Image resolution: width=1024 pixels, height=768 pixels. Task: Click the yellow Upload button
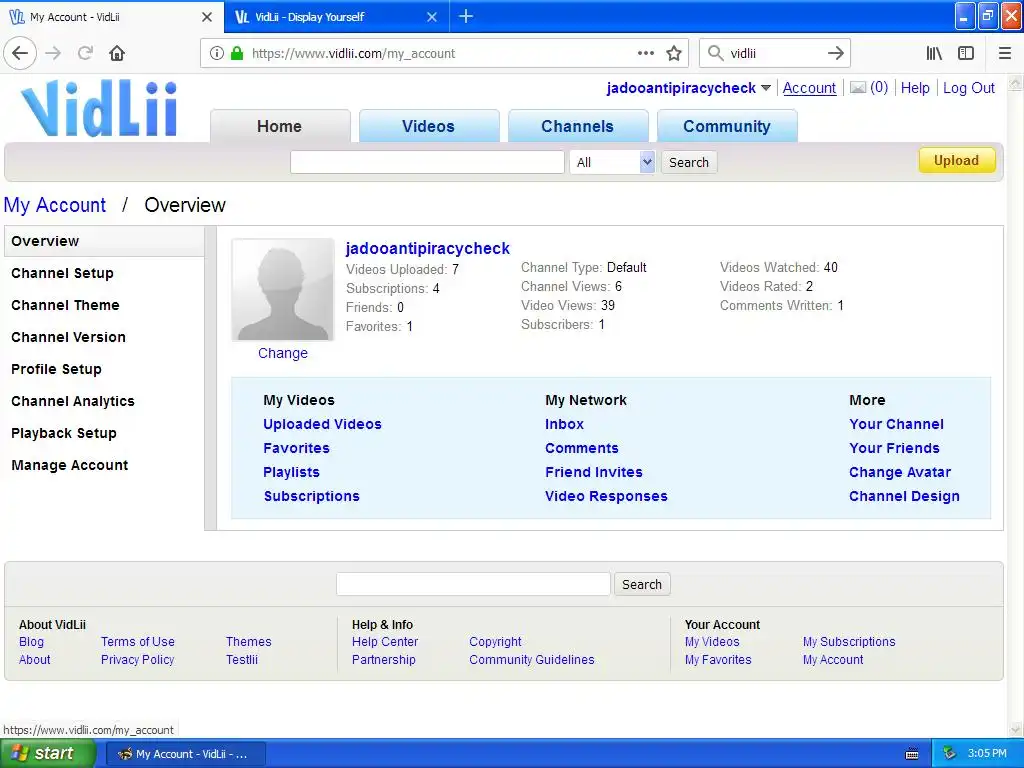coord(957,161)
